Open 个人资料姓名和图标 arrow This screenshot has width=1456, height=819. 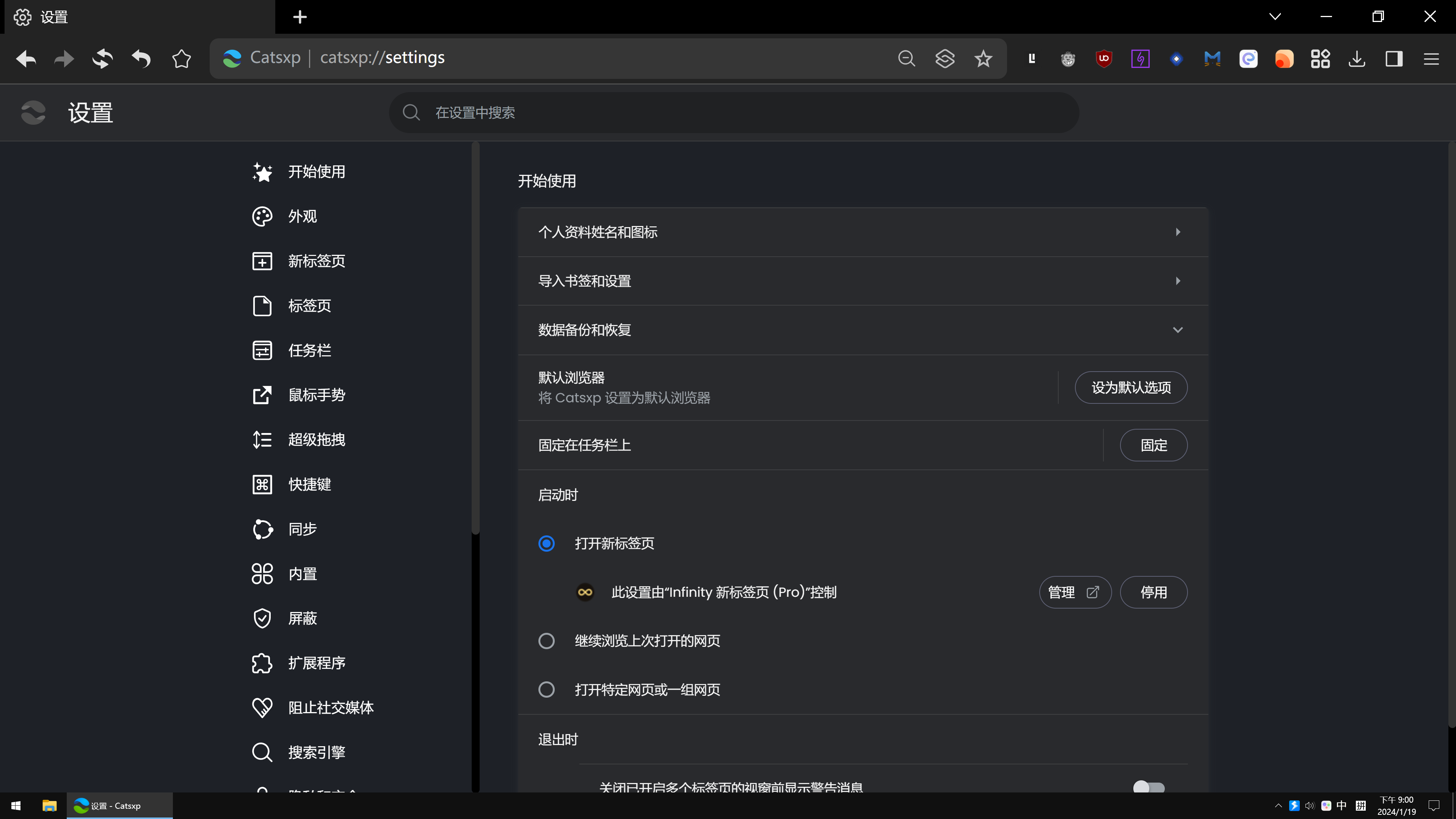click(x=1177, y=232)
